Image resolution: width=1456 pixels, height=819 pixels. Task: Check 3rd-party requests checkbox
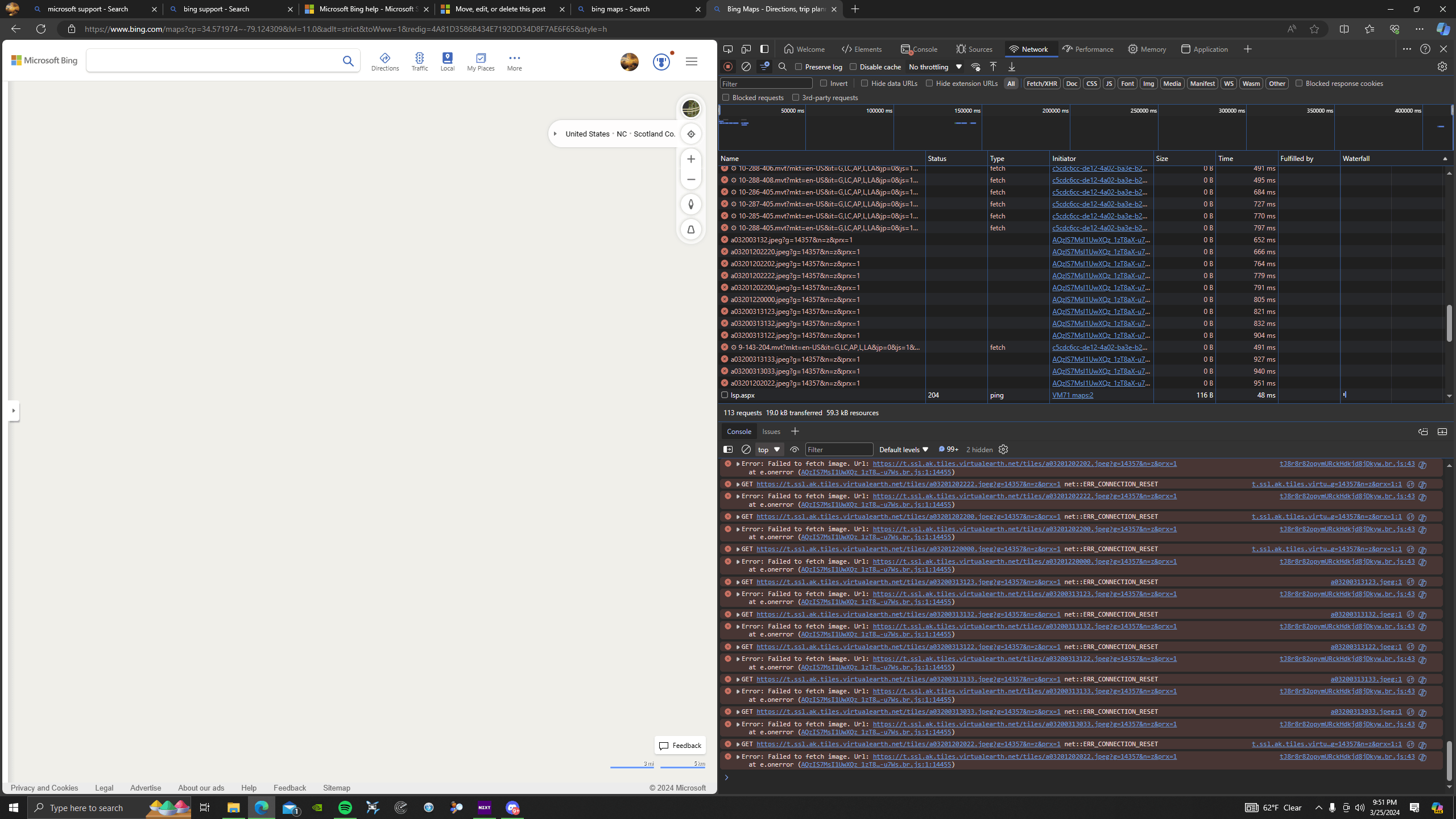[x=796, y=97]
